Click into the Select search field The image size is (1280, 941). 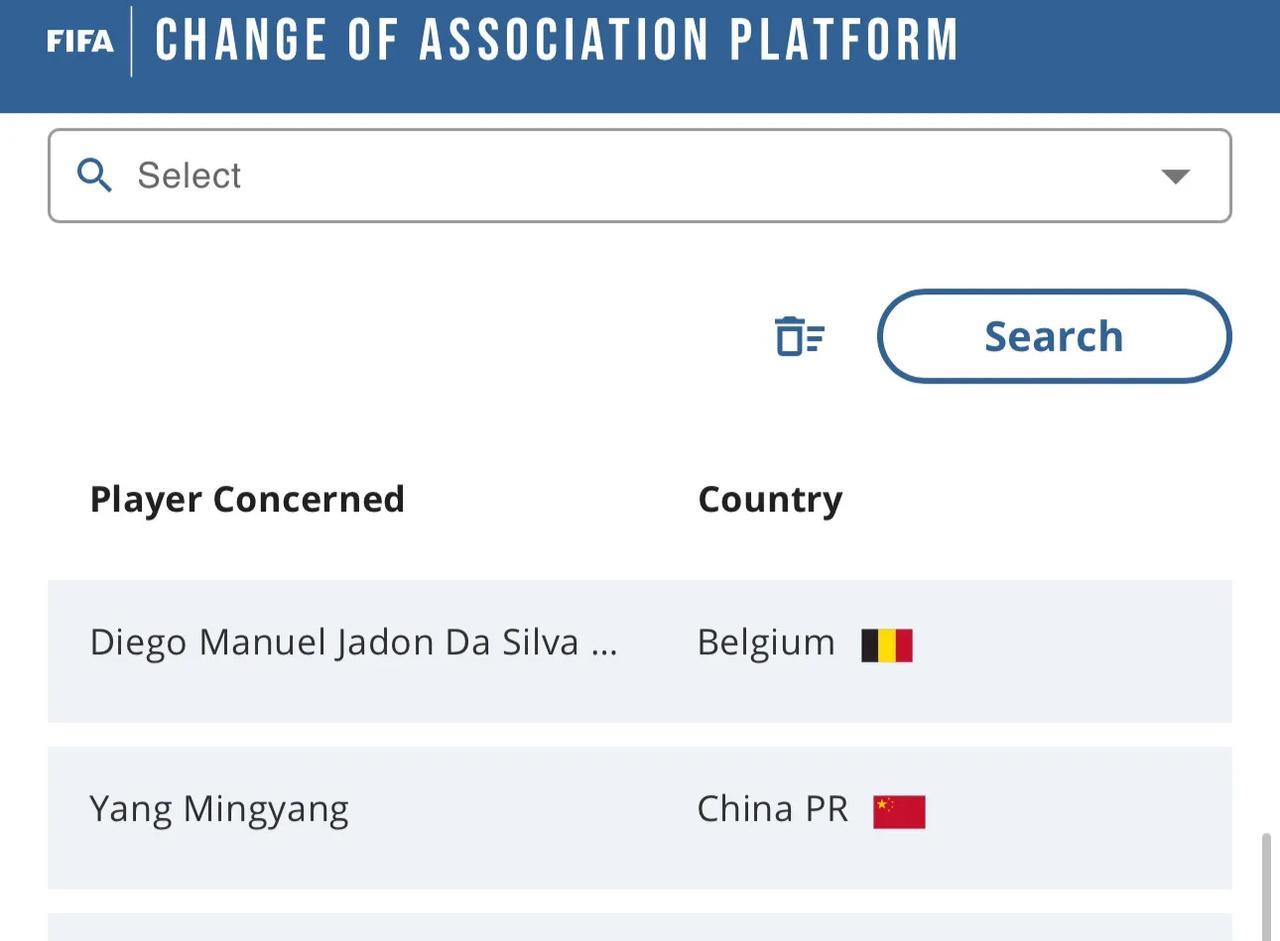[640, 176]
